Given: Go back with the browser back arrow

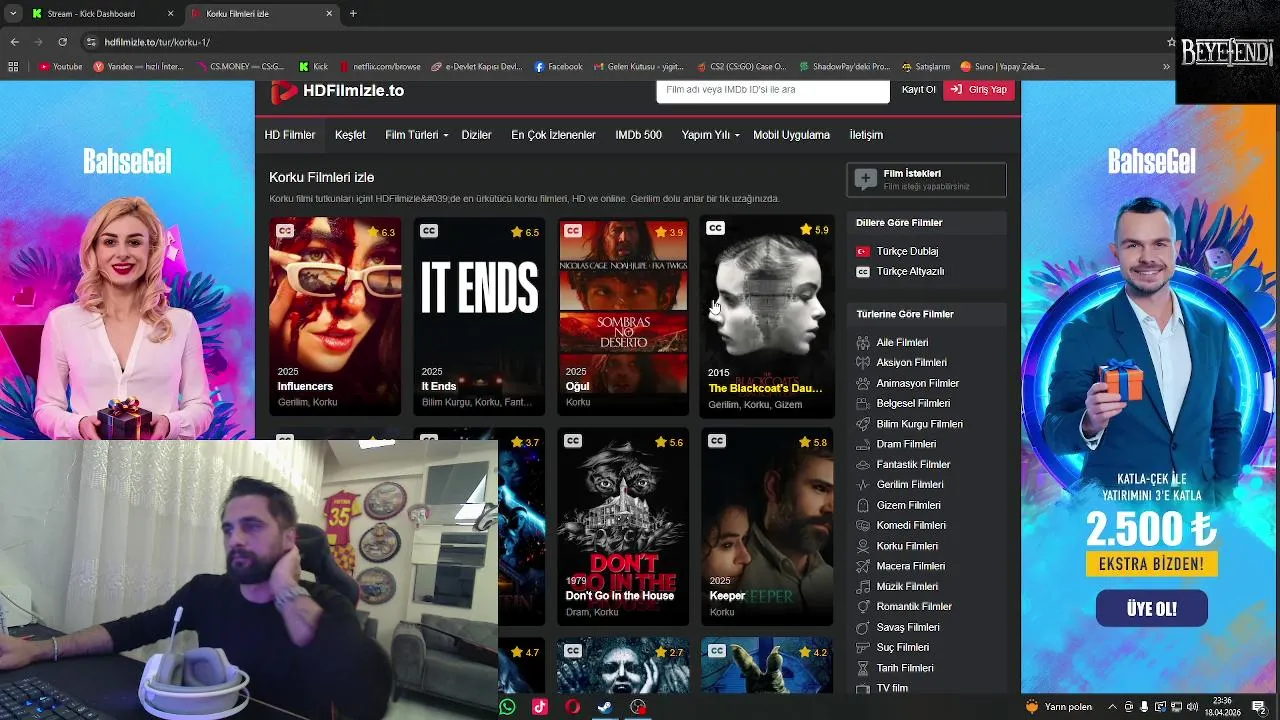Looking at the screenshot, I should (x=14, y=42).
